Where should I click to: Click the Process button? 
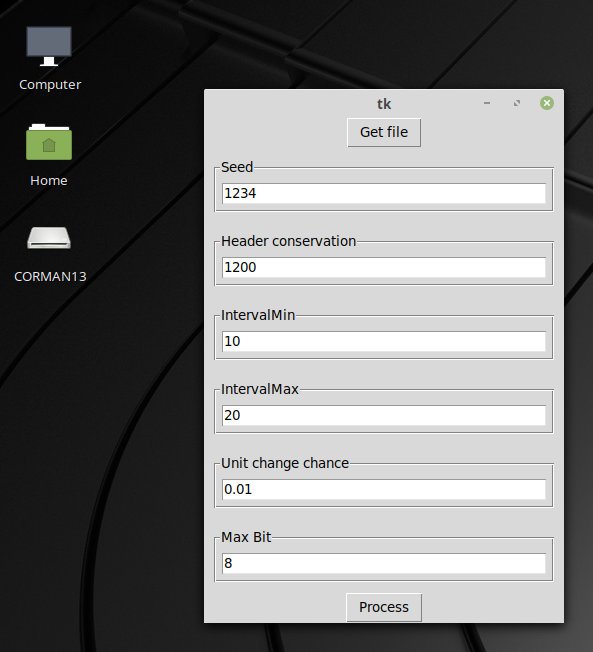tap(384, 607)
